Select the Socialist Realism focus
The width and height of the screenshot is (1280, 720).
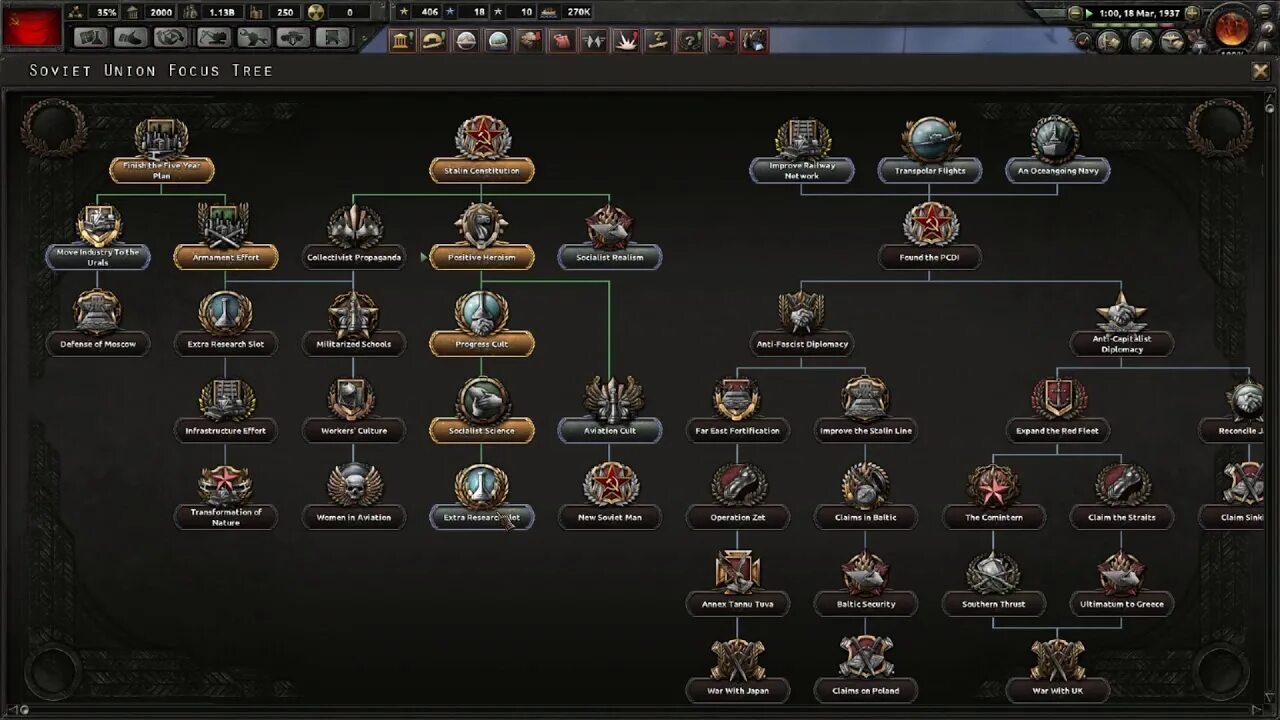(x=610, y=238)
